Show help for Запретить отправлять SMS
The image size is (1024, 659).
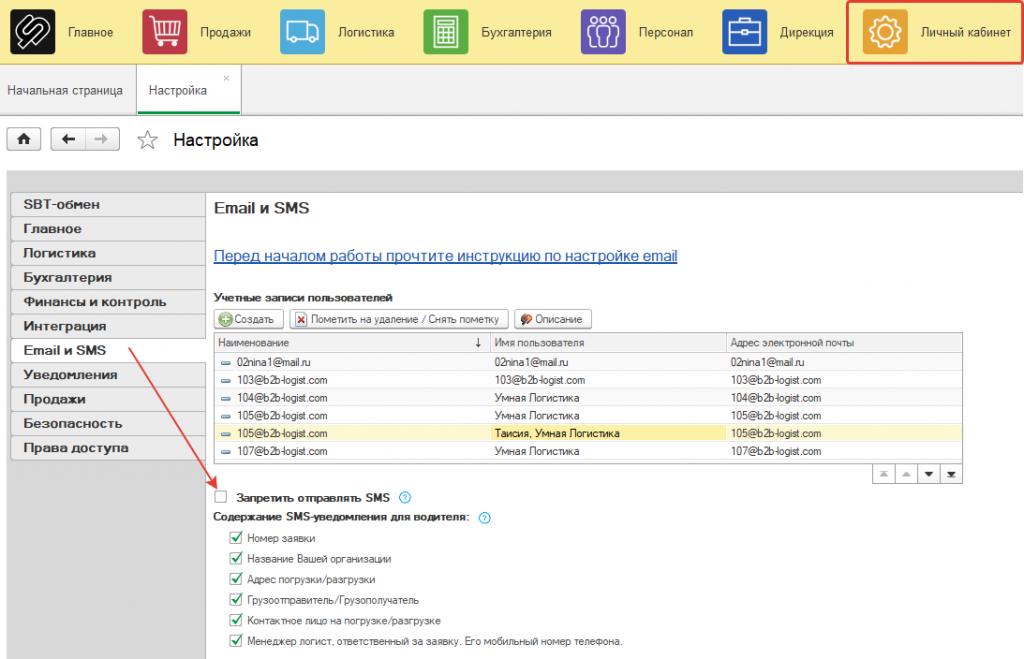(405, 498)
